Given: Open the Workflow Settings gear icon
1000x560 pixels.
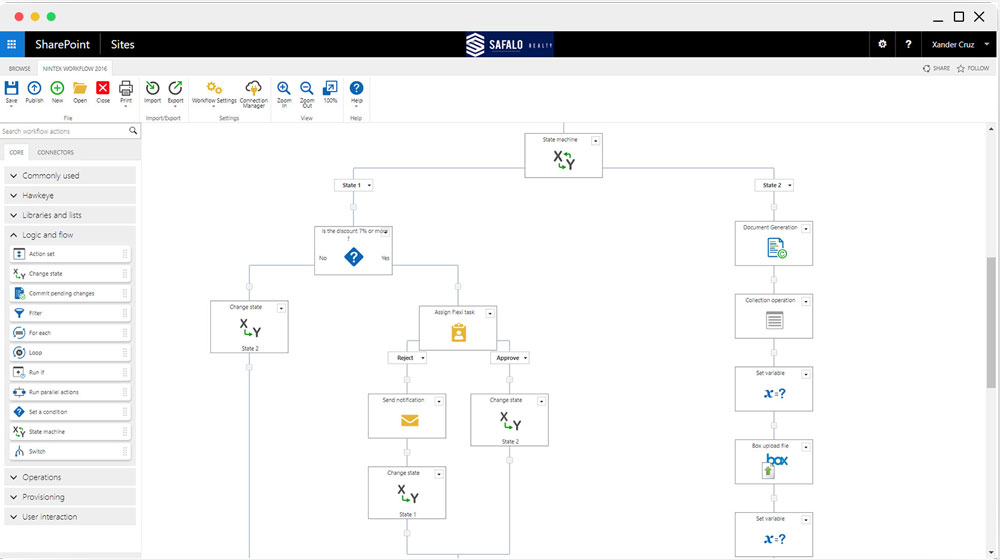Looking at the screenshot, I should (214, 89).
